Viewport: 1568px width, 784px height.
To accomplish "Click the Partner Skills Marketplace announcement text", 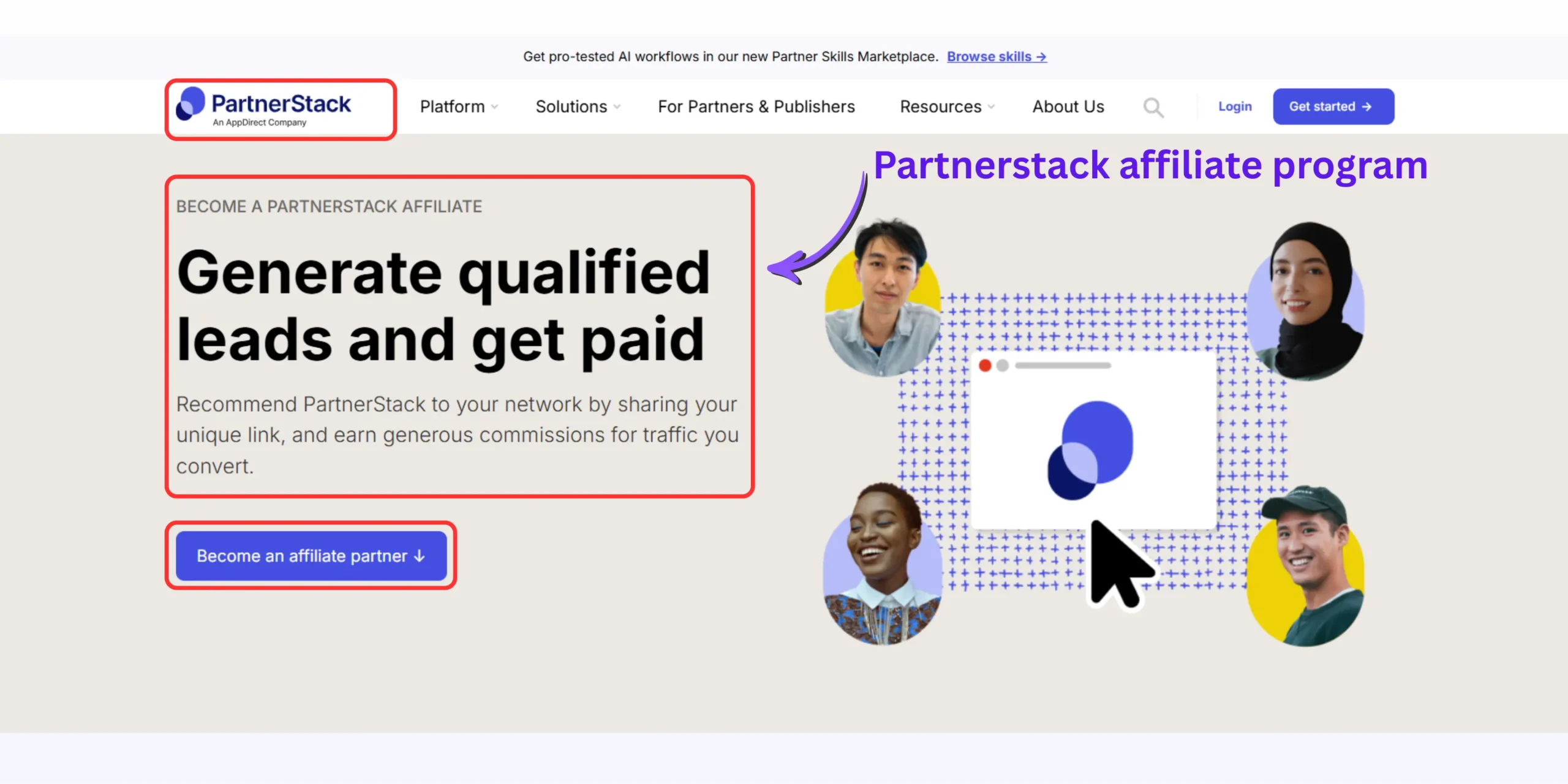I will point(731,56).
